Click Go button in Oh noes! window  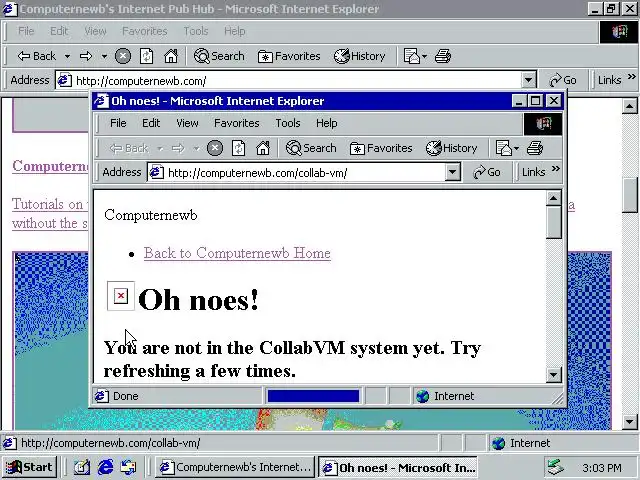(487, 172)
